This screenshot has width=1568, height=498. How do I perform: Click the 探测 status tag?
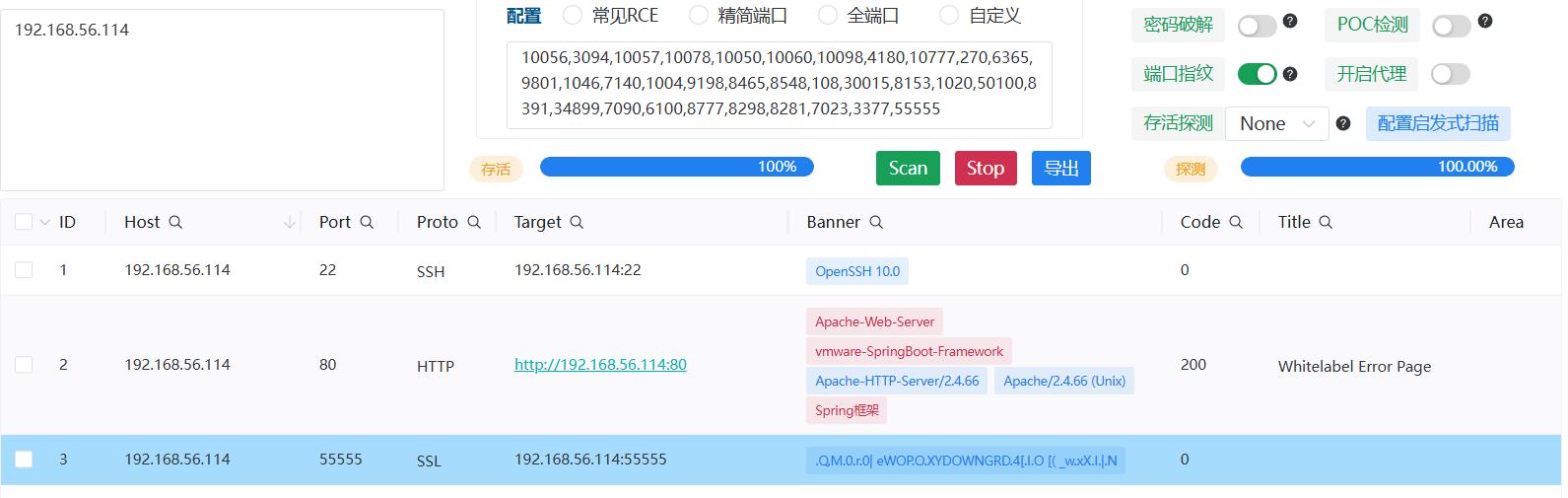1191,169
